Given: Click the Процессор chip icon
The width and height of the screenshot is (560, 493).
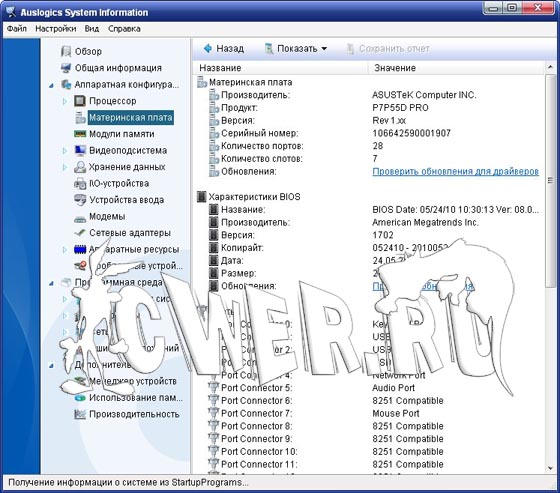Looking at the screenshot, I should 80,101.
